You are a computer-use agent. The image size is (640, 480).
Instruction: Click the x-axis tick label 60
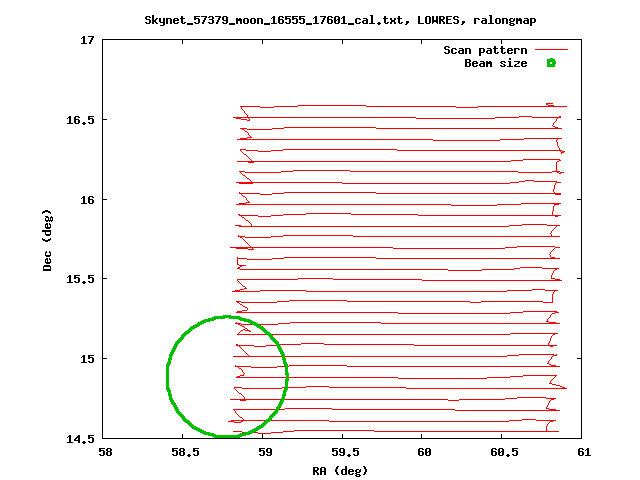(424, 452)
